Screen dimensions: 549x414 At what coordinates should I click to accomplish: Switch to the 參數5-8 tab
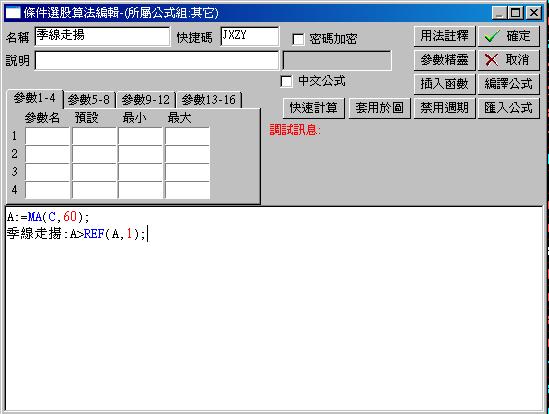[89, 100]
